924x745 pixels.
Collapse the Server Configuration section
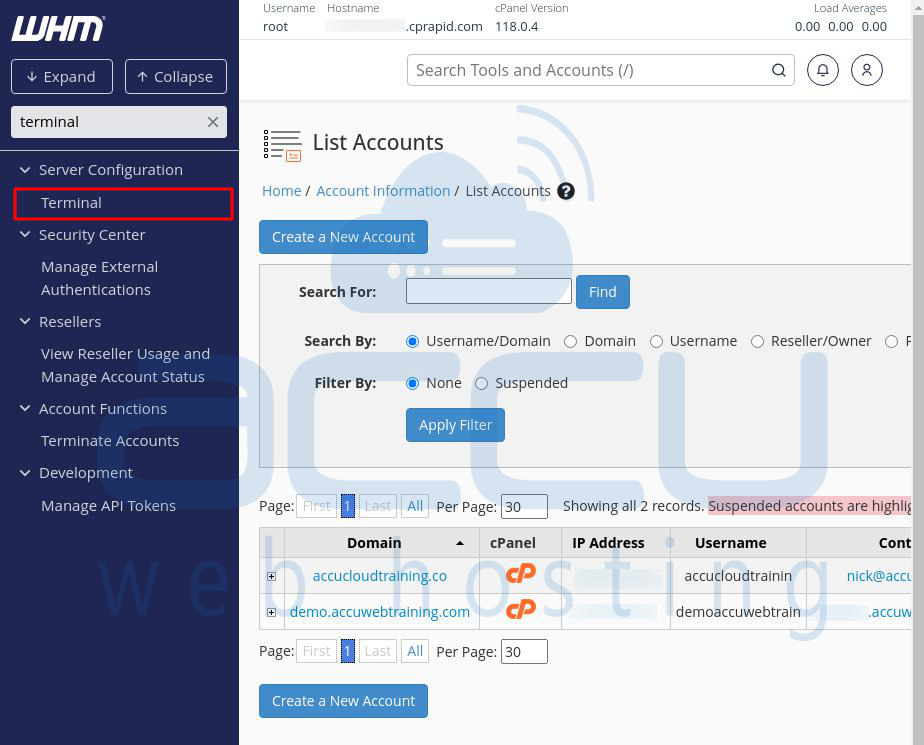(x=25, y=170)
